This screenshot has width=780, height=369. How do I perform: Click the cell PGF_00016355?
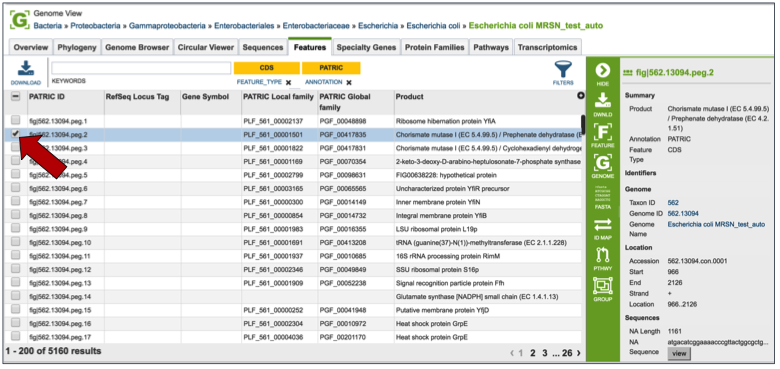(x=342, y=229)
